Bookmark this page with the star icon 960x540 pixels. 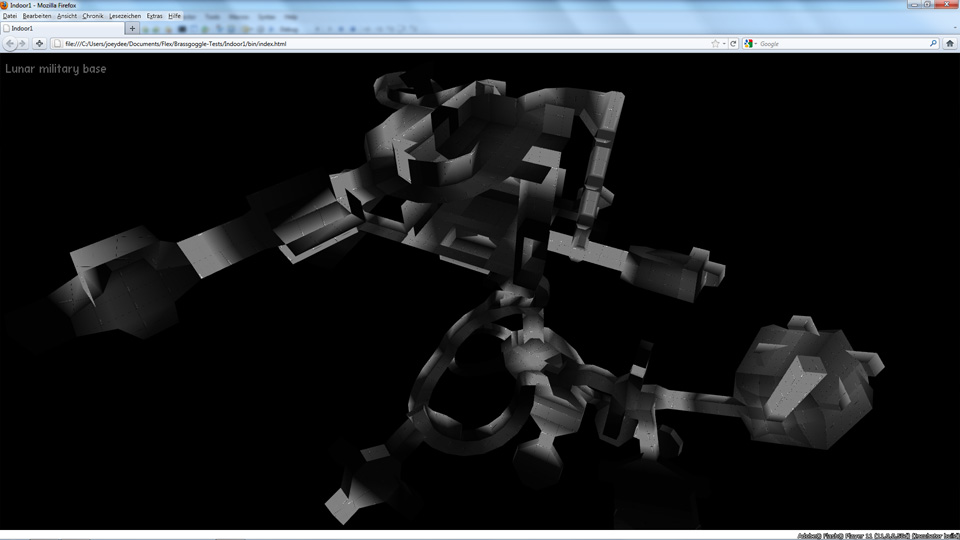click(715, 44)
